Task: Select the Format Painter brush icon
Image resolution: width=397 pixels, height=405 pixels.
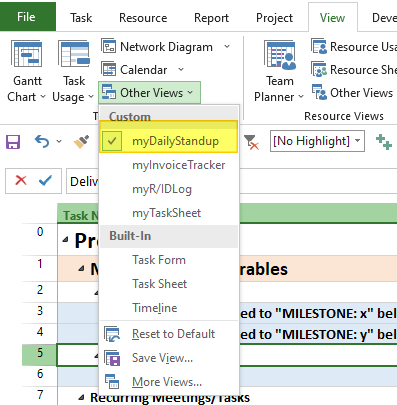Action: (81, 142)
